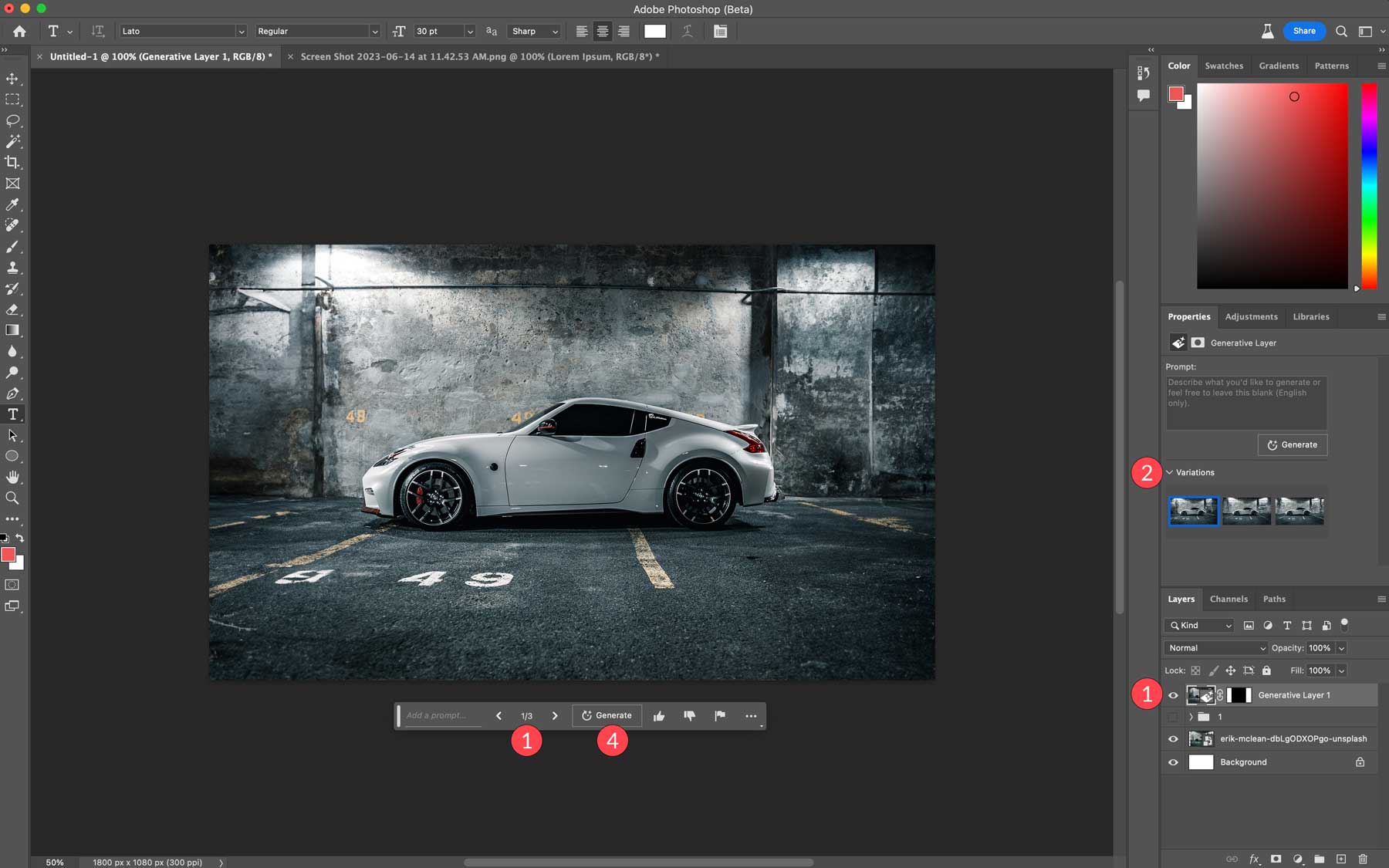Select the Clone Stamp tool
This screenshot has height=868, width=1389.
[x=12, y=268]
